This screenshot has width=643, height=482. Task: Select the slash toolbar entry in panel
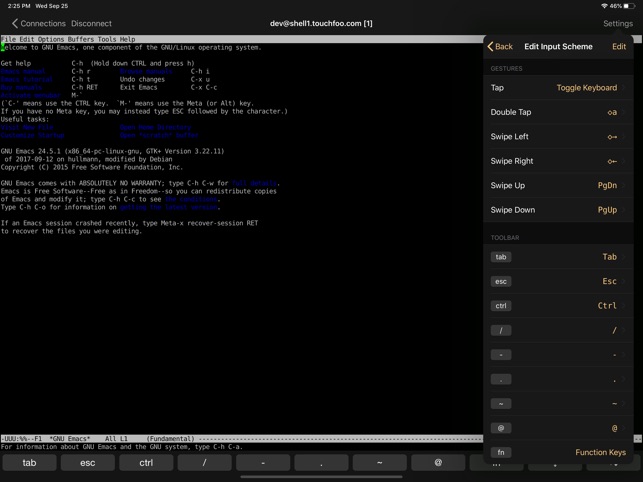(x=558, y=330)
